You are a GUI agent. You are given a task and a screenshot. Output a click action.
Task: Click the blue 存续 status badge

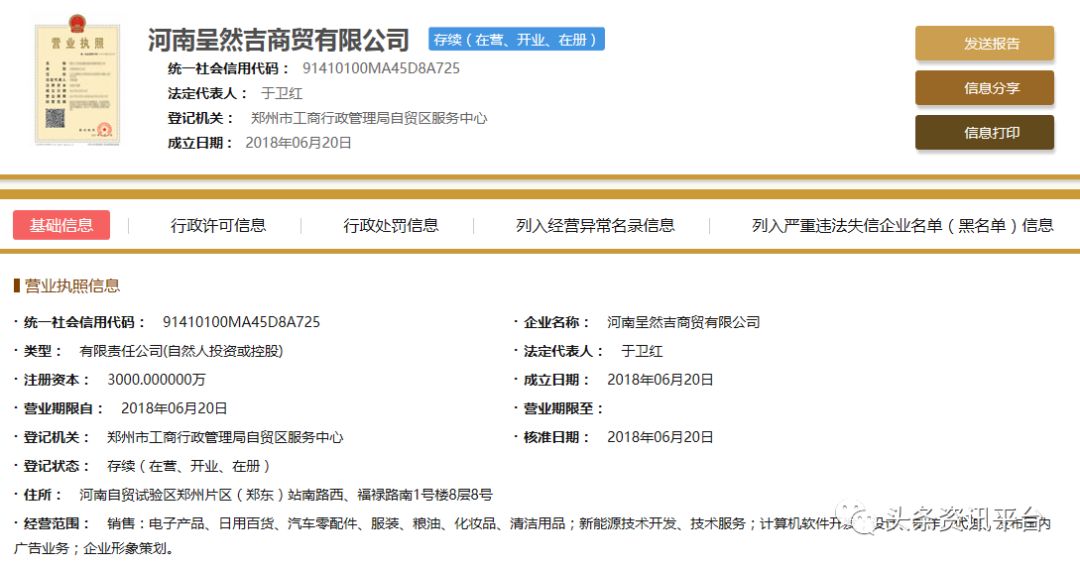coord(517,40)
